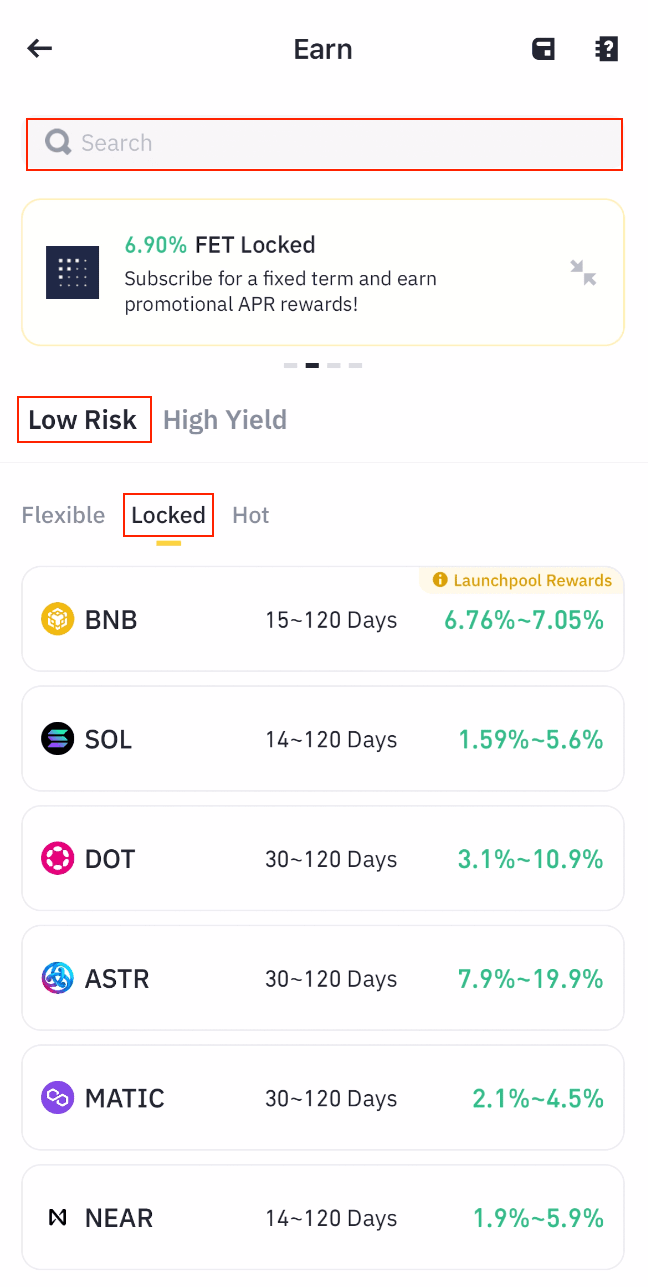The height and width of the screenshot is (1287, 648).
Task: Click the BNB coin icon
Action: [58, 620]
